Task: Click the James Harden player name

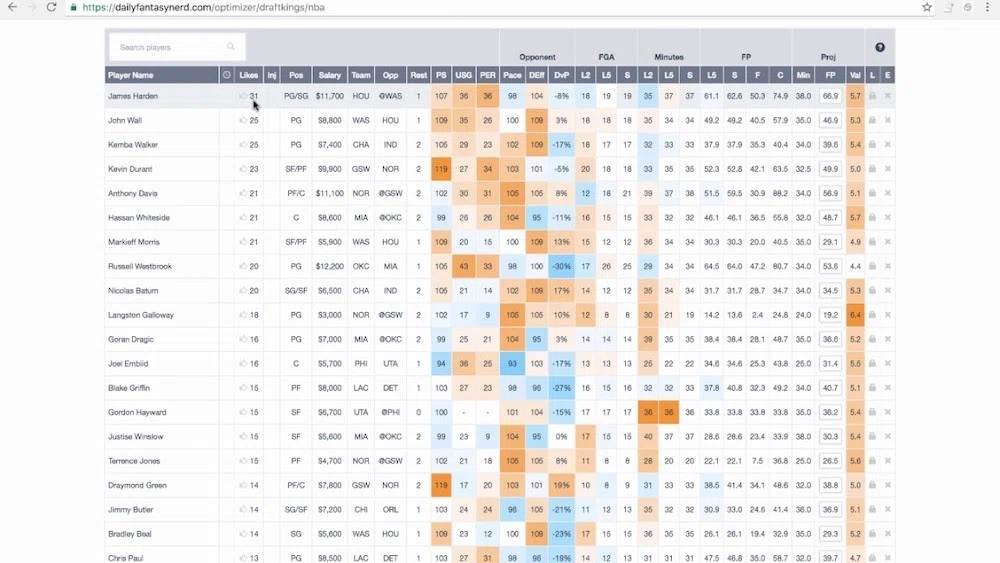Action: [133, 96]
